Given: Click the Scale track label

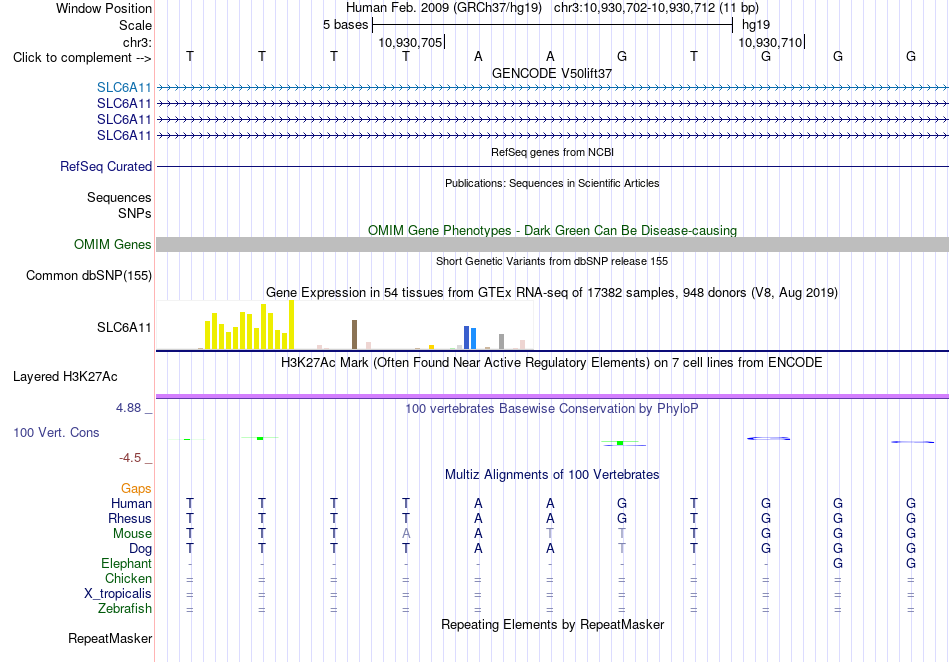Looking at the screenshot, I should [135, 25].
